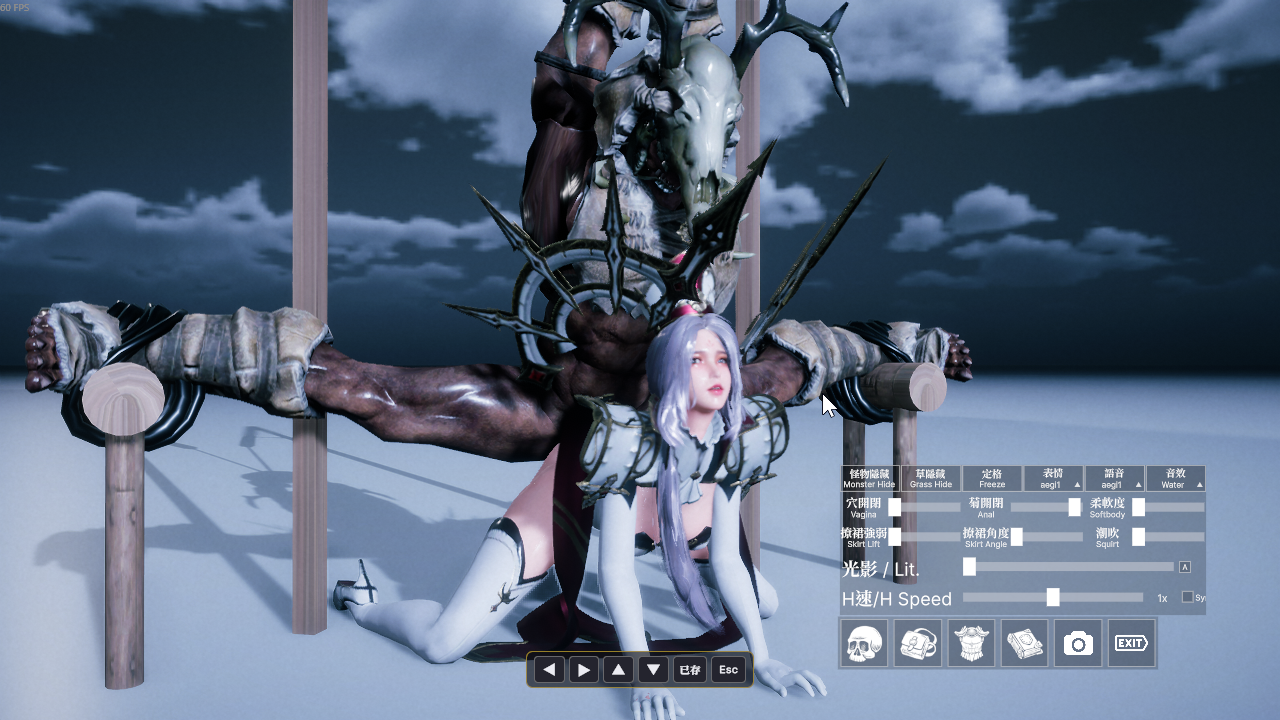
Task: Click the Skirt Lift slider handle
Action: click(x=895, y=537)
